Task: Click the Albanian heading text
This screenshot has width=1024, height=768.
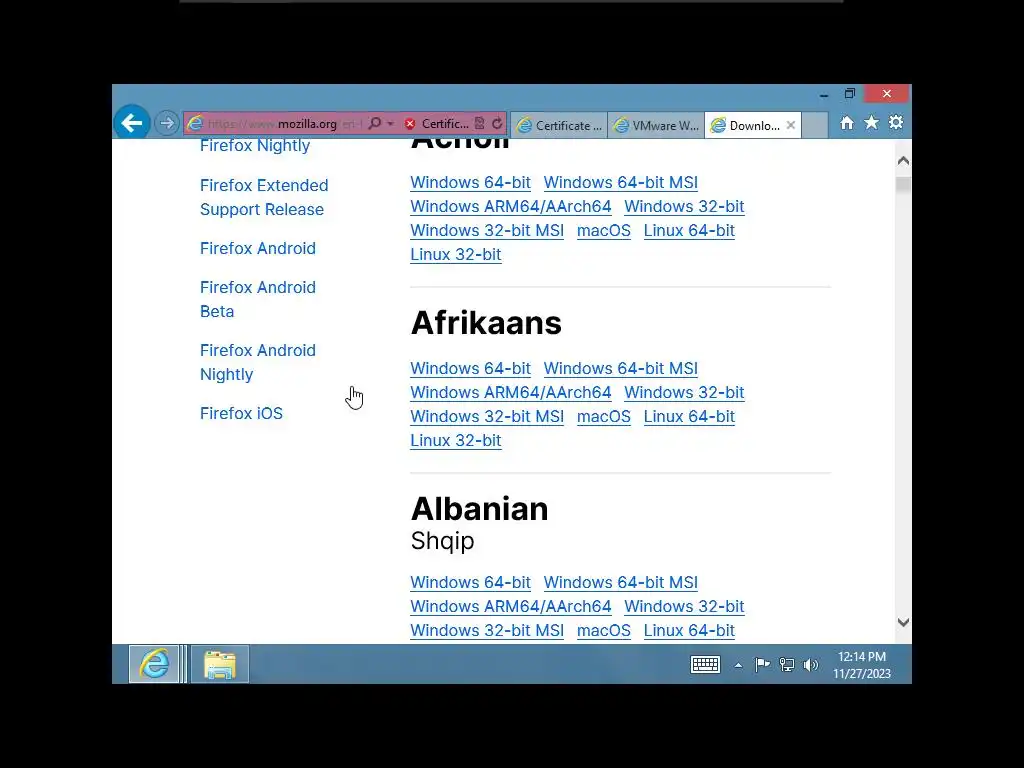Action: coord(479,509)
